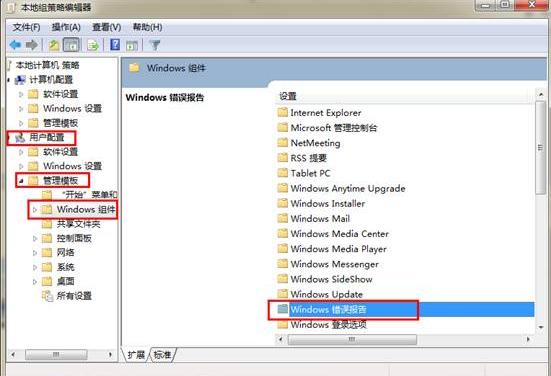
Task: Open the Windows 登录选项 folder
Action: [322, 325]
